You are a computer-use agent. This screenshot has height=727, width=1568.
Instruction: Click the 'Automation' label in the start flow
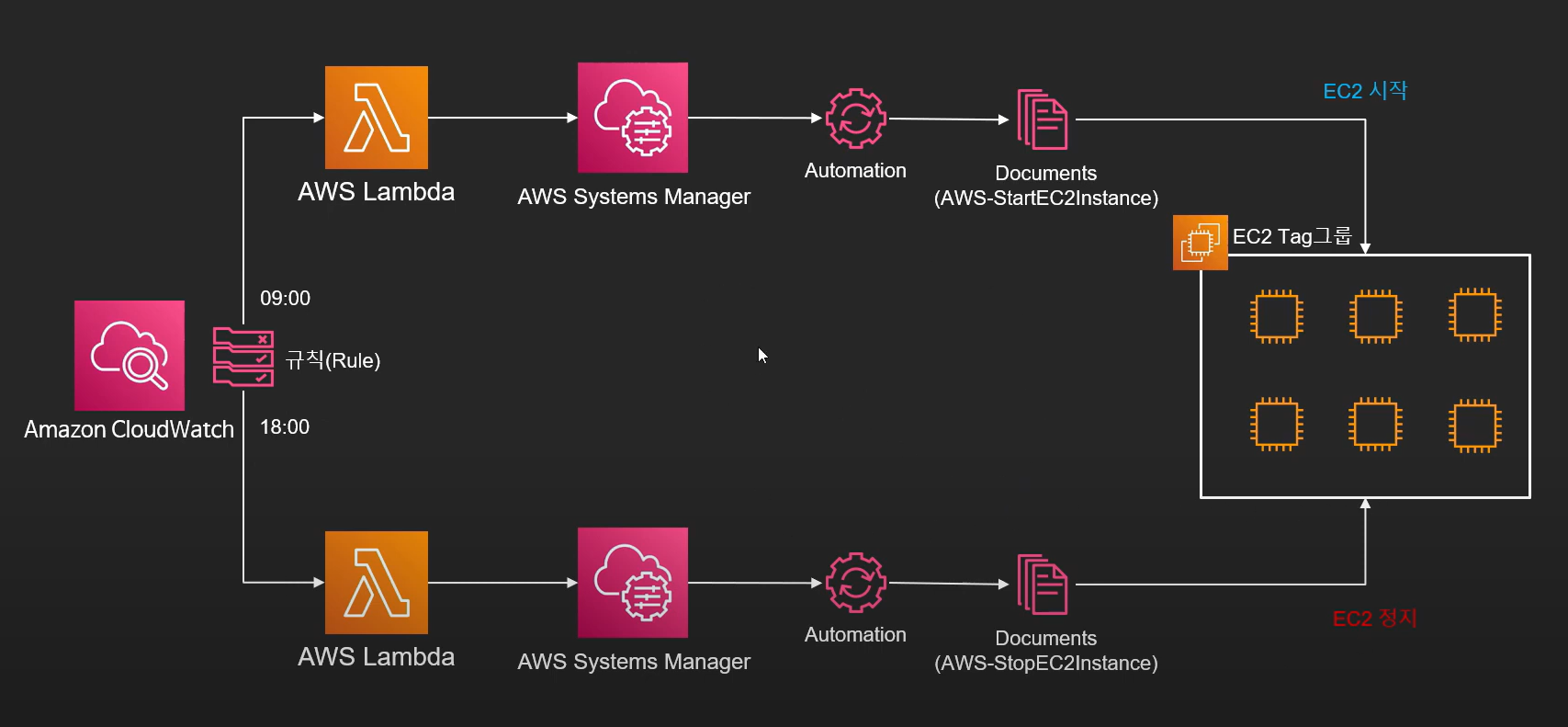point(855,171)
